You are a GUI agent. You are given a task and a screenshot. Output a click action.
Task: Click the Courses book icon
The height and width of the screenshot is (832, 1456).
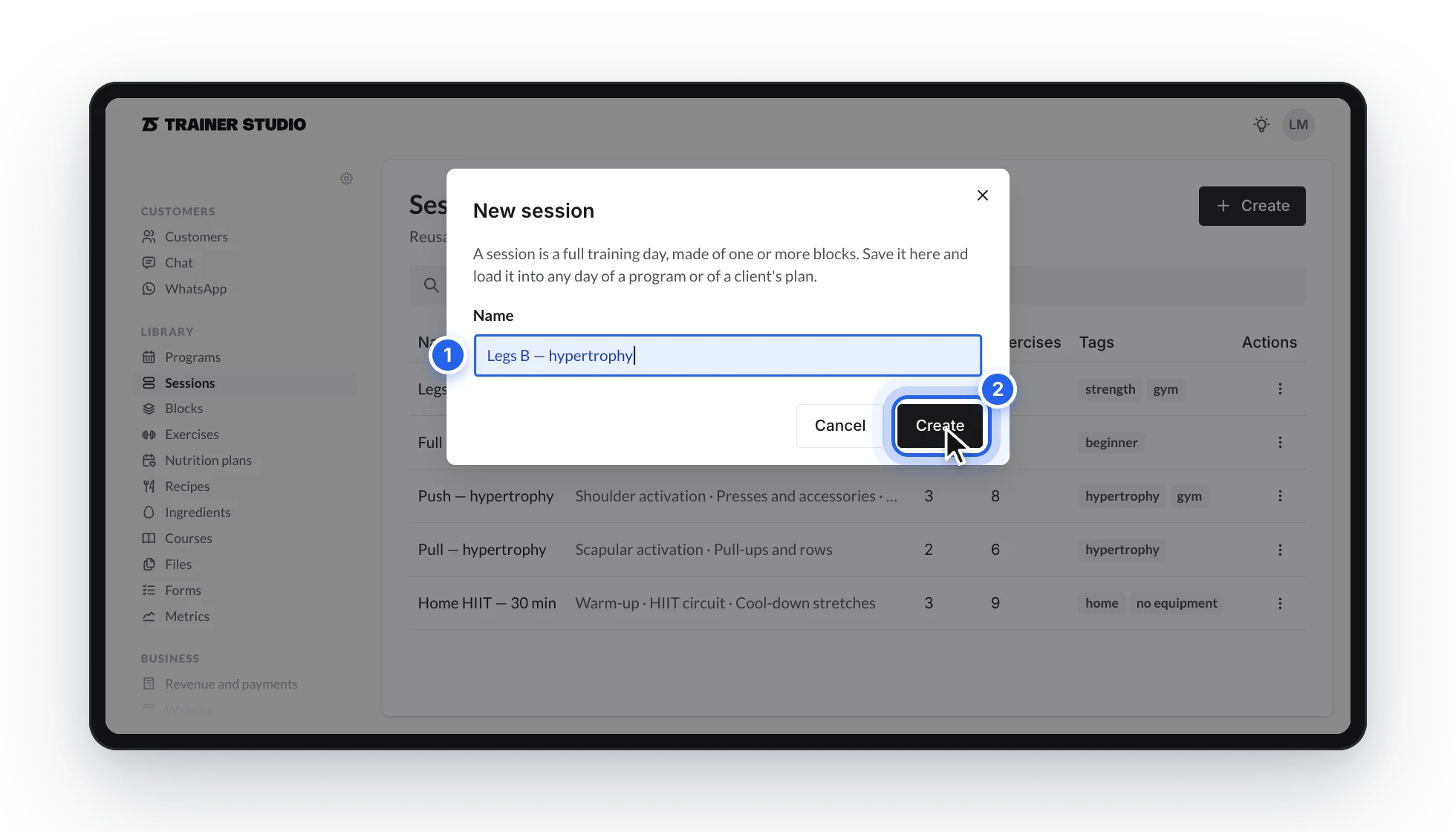tap(149, 539)
